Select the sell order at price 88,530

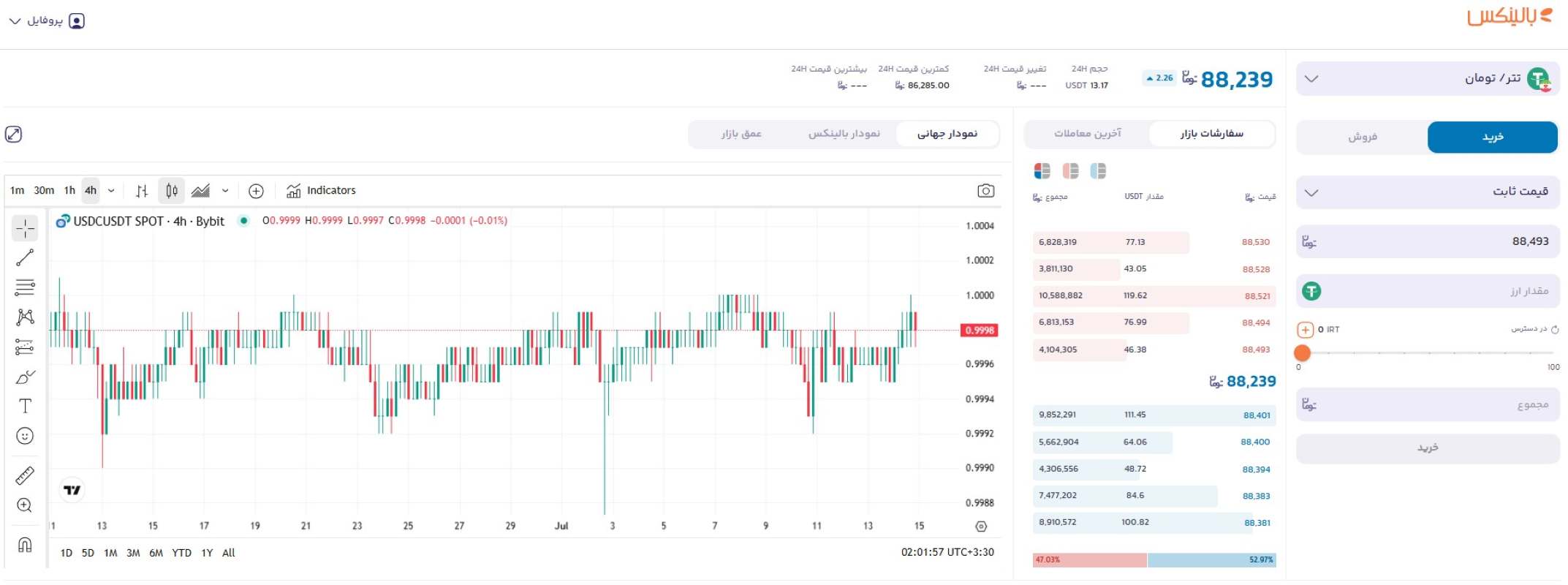pyautogui.click(x=1154, y=242)
